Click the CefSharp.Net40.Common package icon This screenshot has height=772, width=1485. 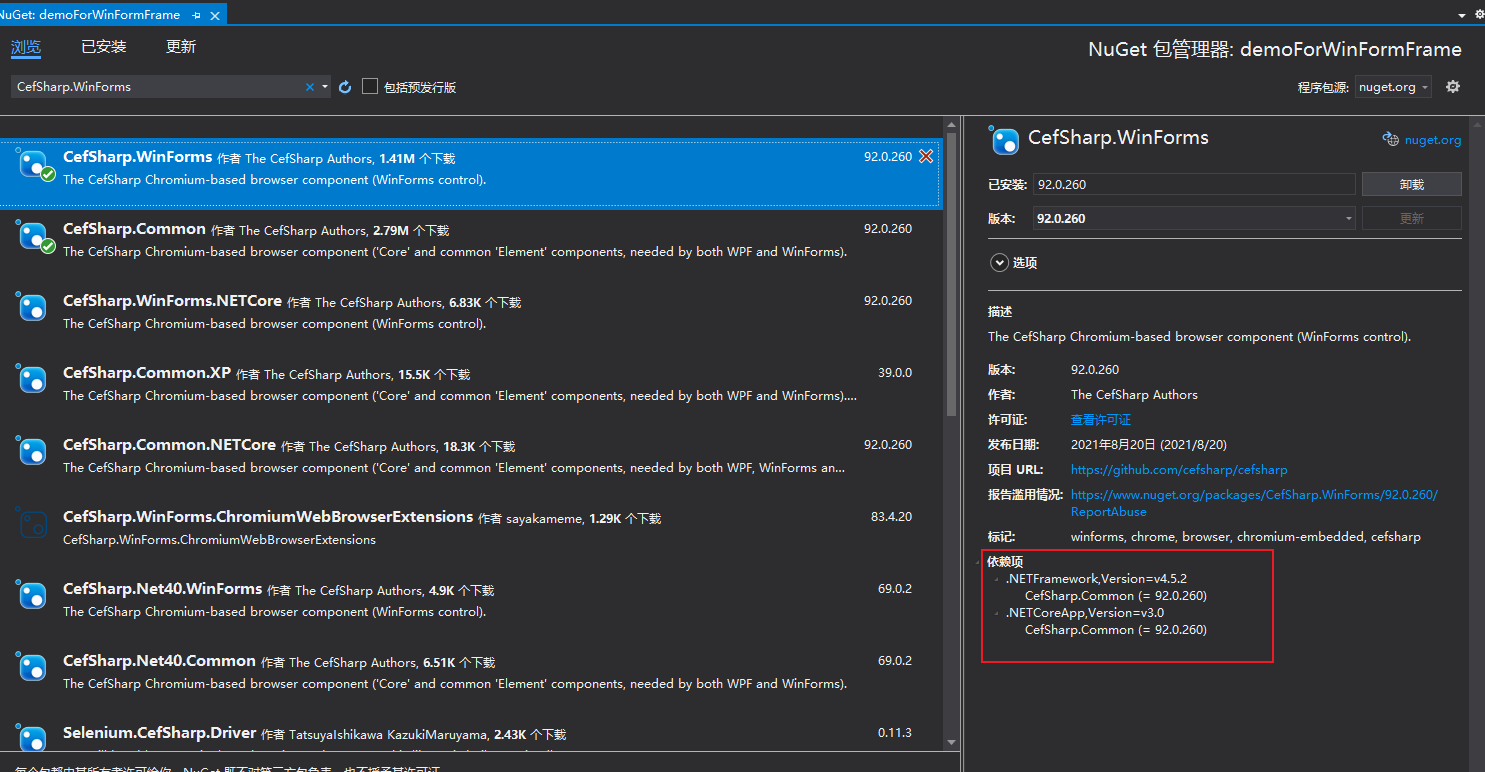[33, 667]
